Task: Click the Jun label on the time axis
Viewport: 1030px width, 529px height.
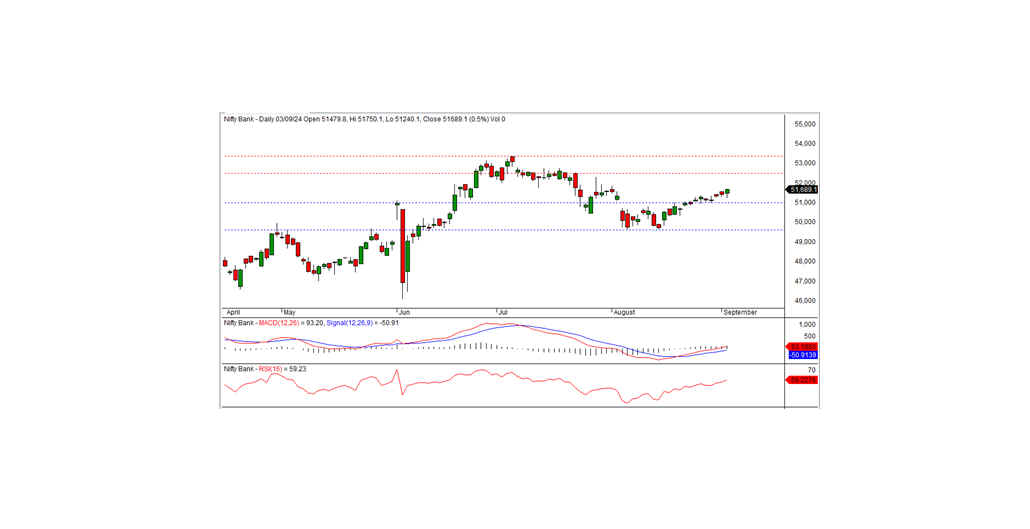Action: coord(405,313)
